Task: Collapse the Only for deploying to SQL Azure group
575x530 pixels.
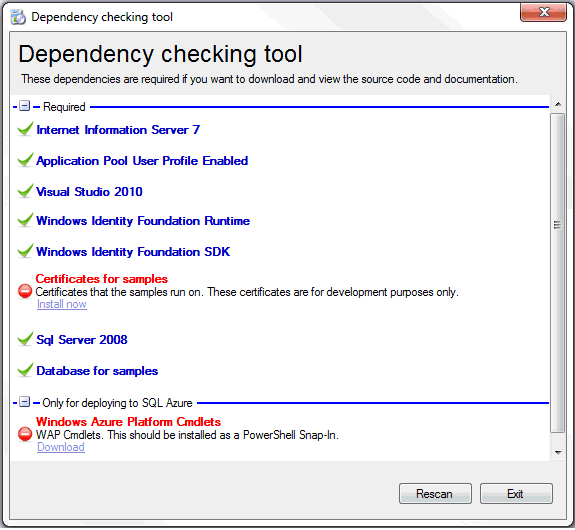Action: pos(25,402)
